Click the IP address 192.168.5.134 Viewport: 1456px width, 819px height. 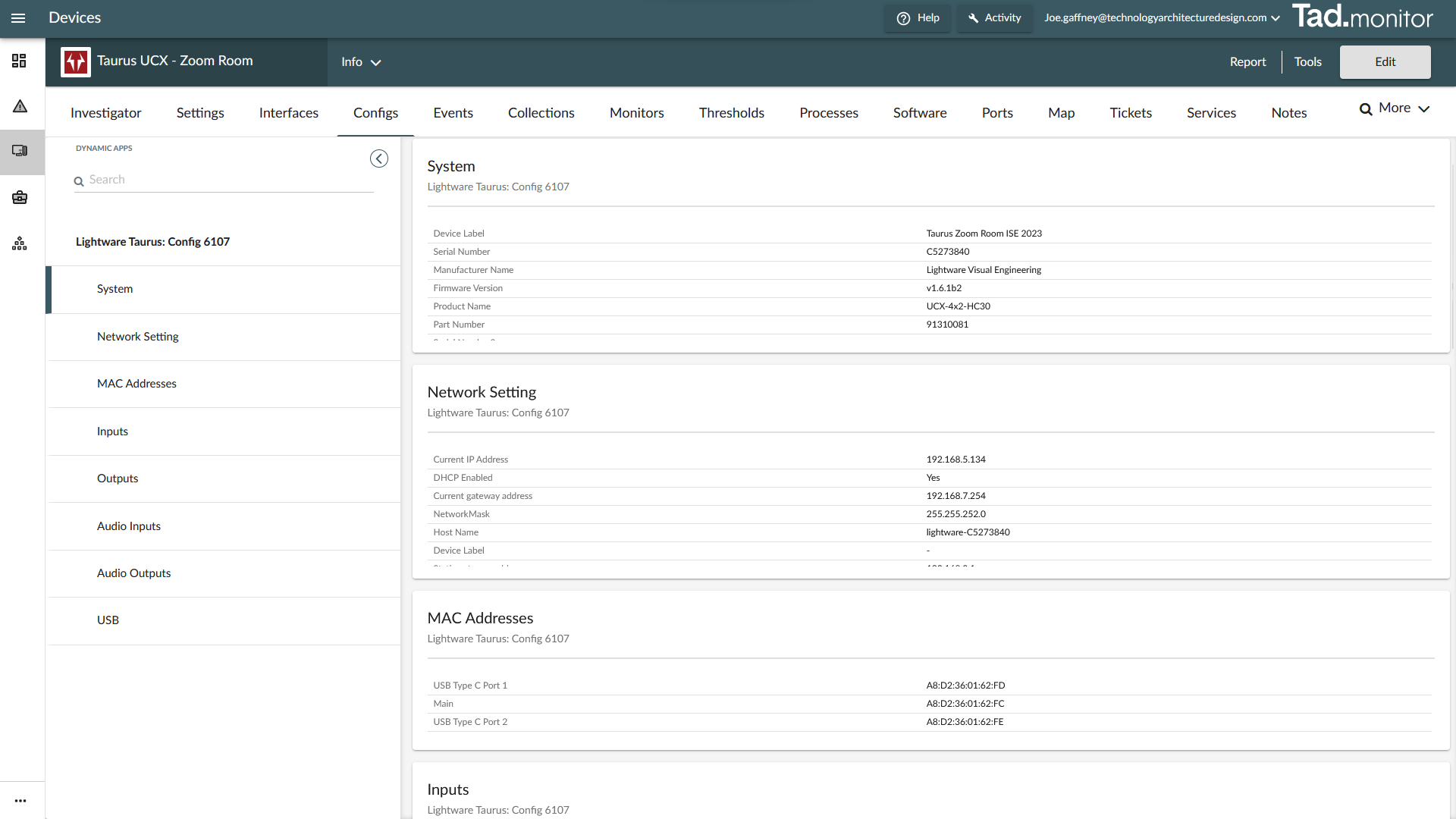(x=955, y=460)
